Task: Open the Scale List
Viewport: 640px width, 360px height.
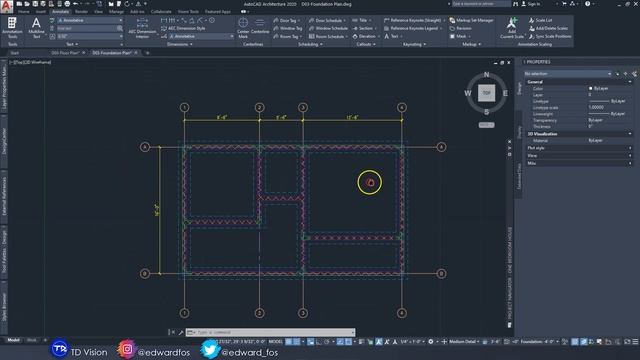Action: [x=540, y=20]
